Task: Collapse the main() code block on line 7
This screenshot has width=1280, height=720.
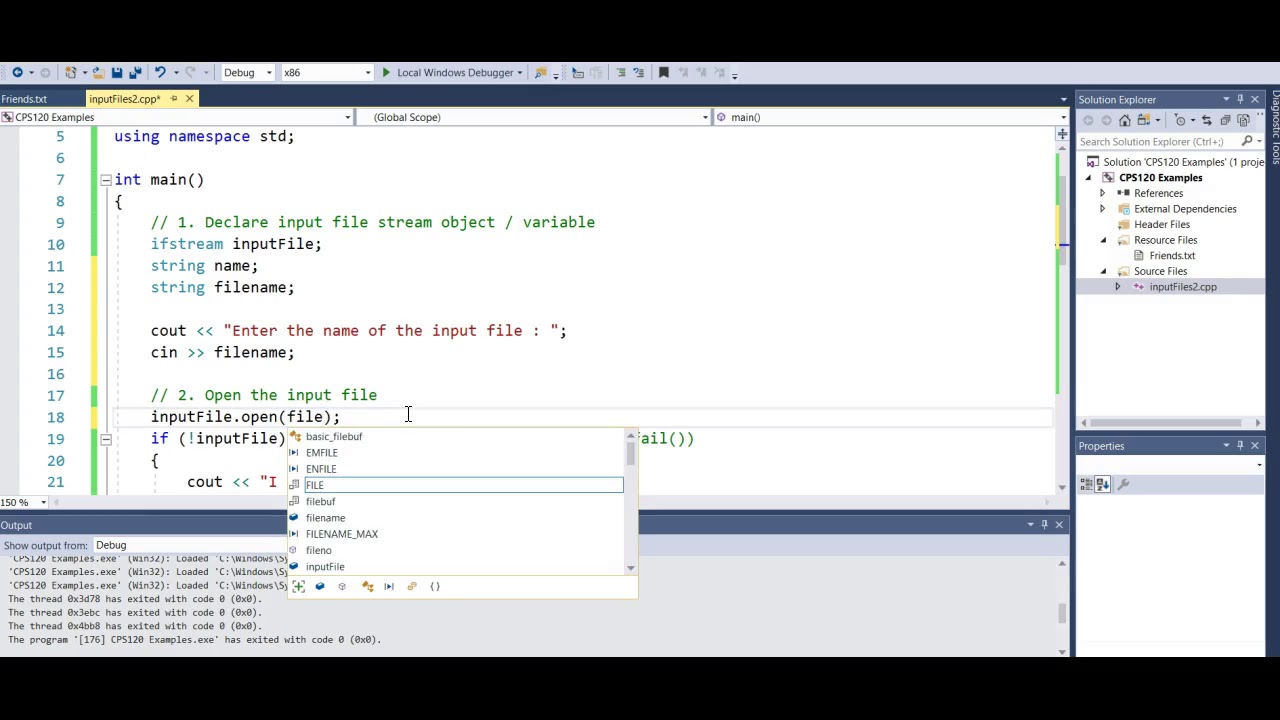Action: pos(105,180)
